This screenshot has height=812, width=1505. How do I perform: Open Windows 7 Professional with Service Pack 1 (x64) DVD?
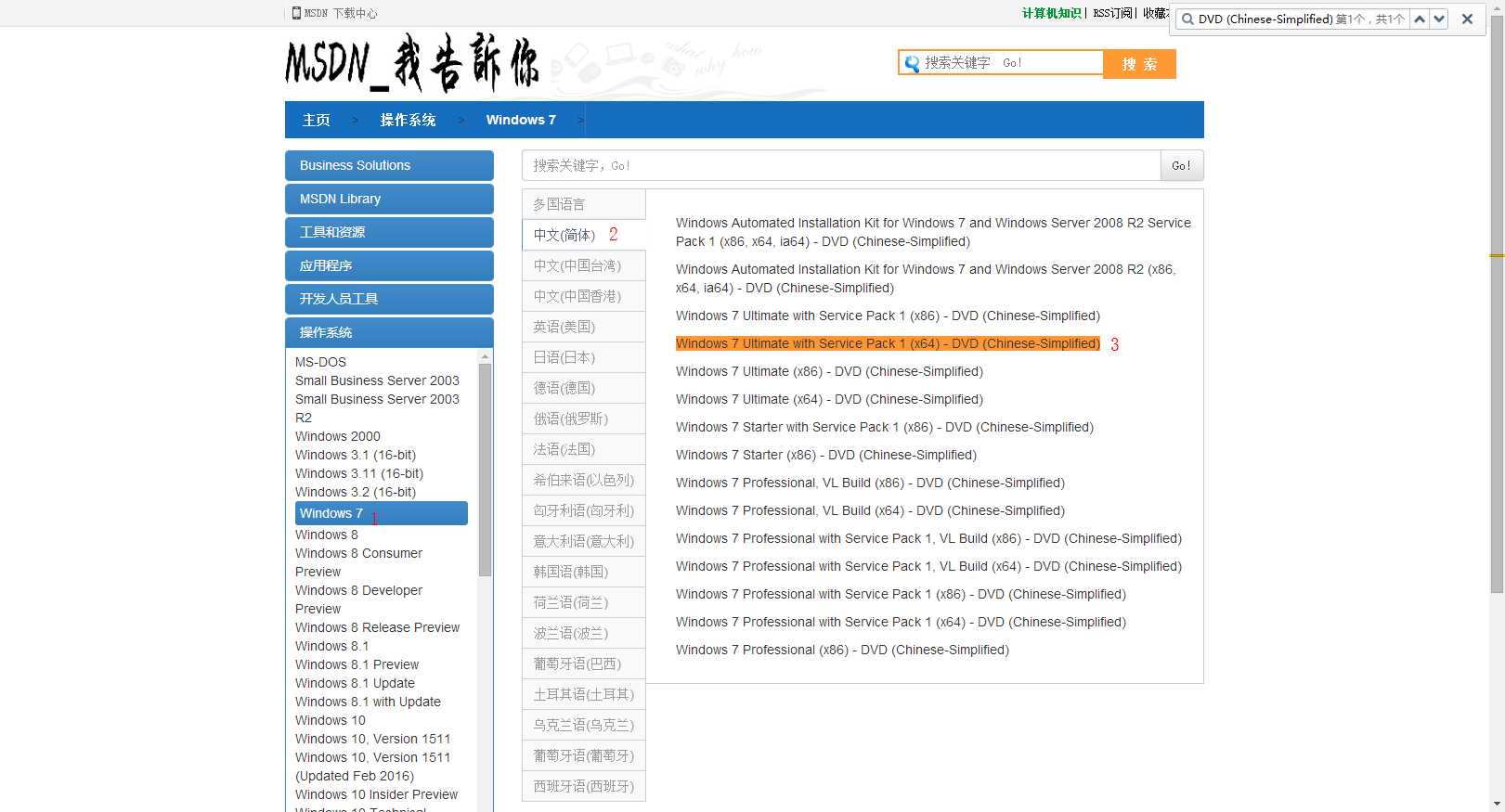coord(901,622)
